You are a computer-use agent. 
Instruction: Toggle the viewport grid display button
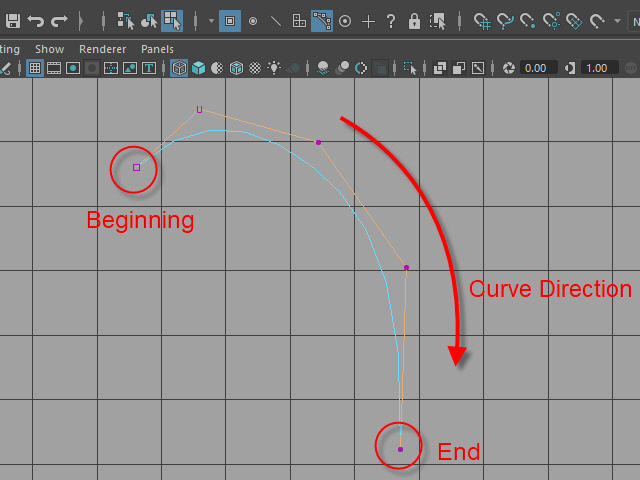click(34, 68)
